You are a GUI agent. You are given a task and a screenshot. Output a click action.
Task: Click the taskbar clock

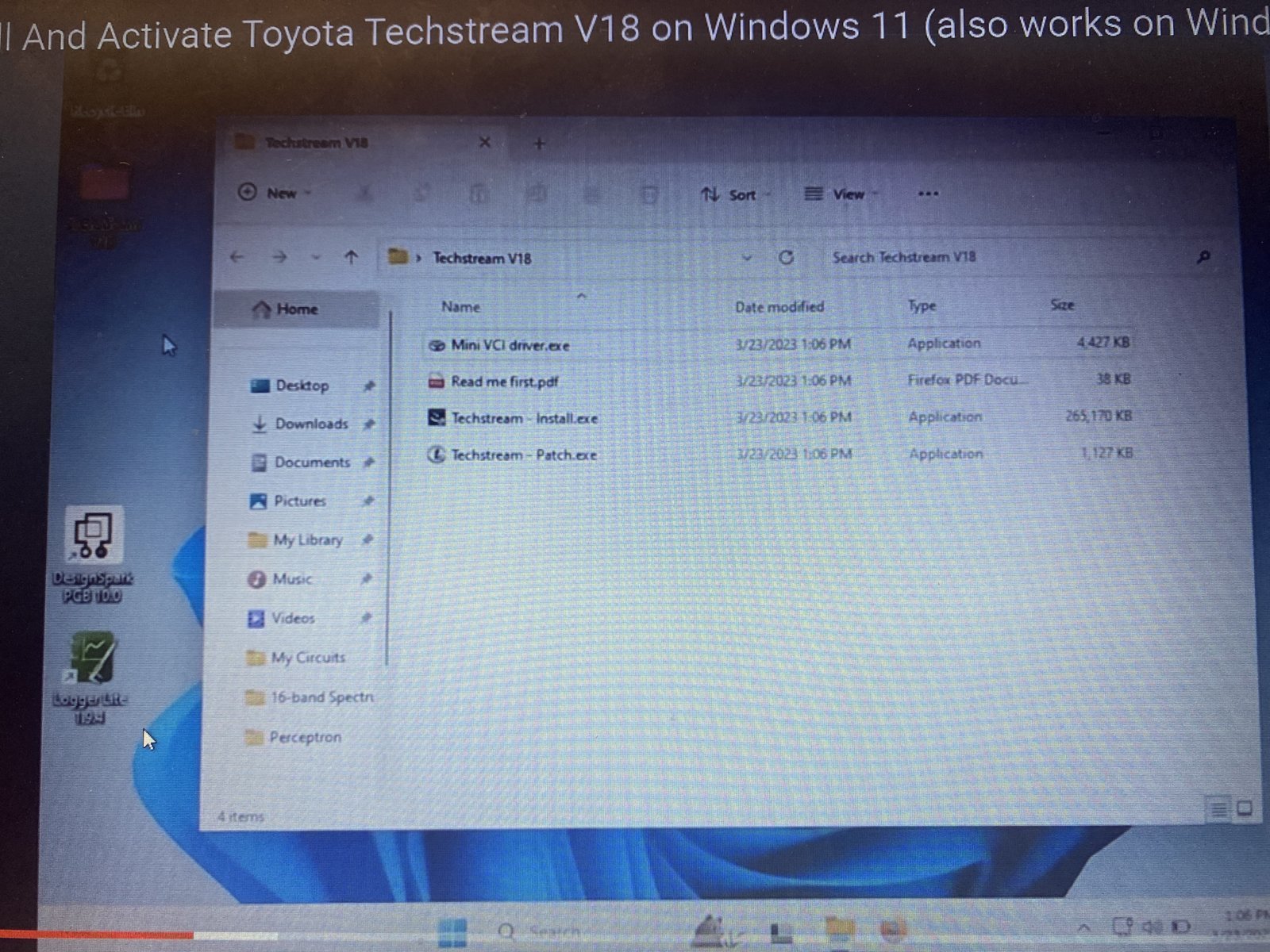tap(1242, 924)
